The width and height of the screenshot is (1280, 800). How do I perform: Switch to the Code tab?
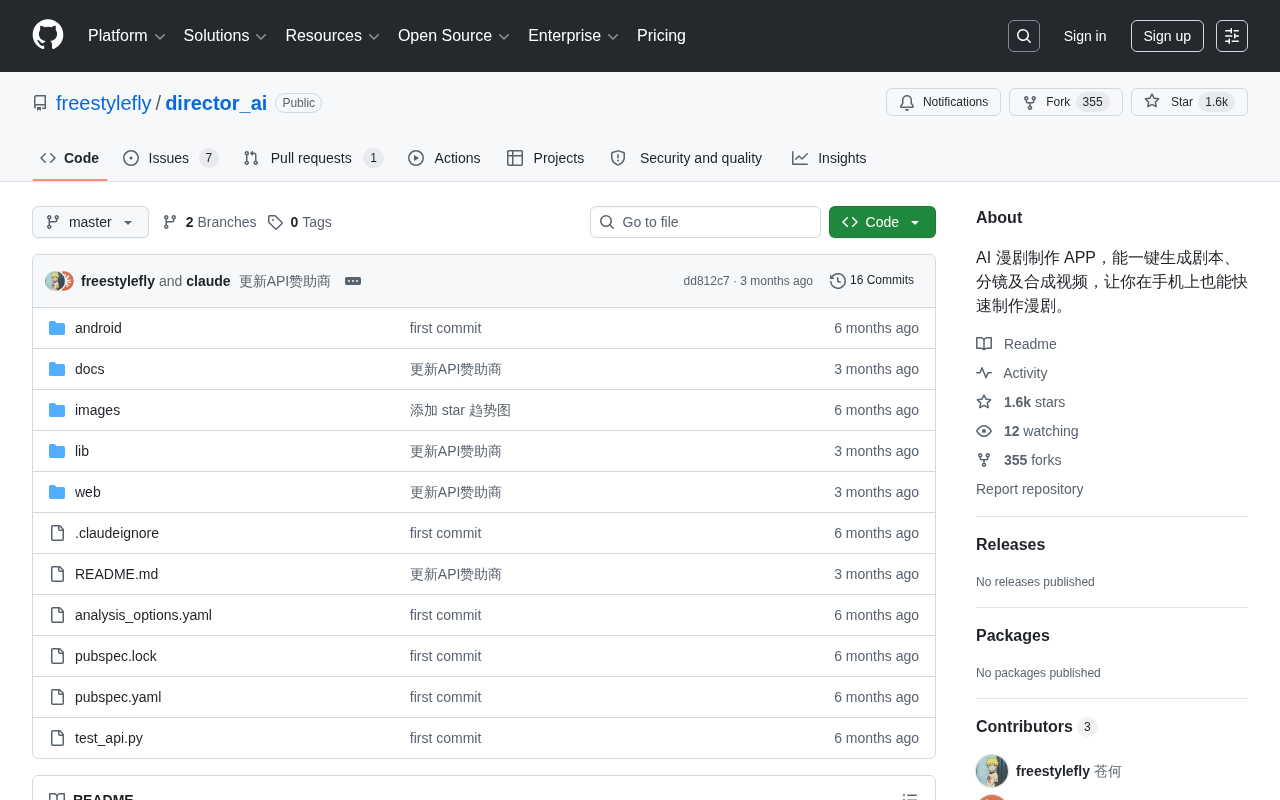pos(70,158)
